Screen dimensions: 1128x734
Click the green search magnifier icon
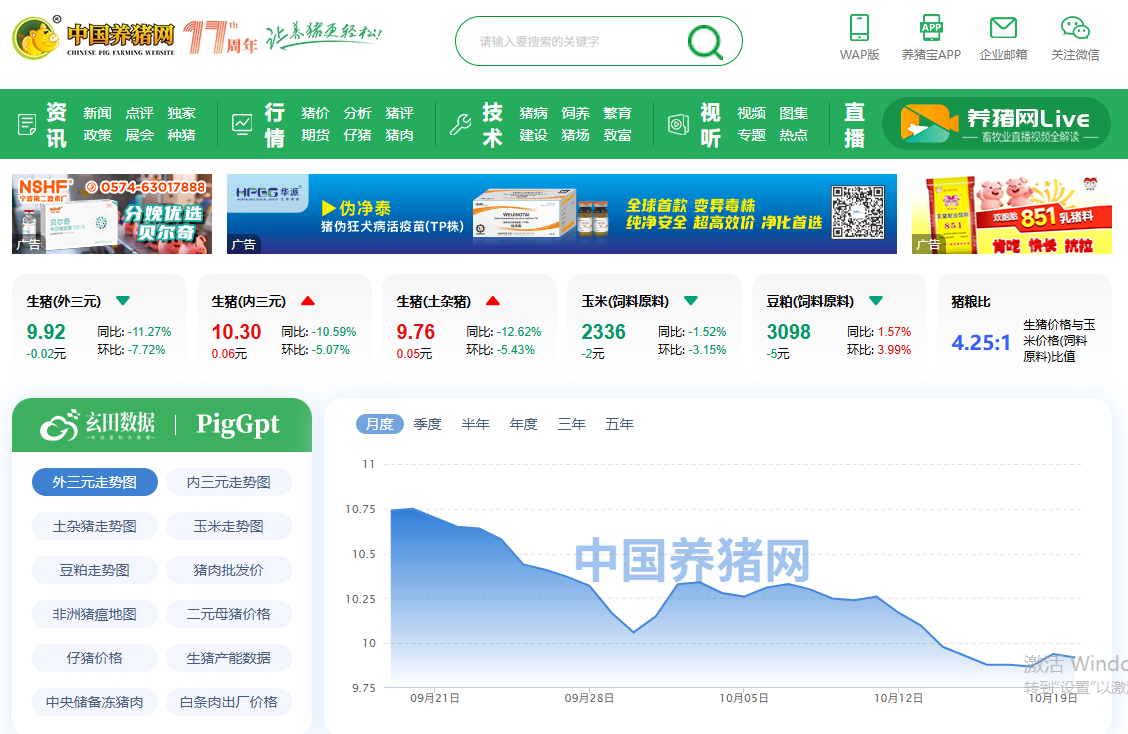tap(705, 42)
